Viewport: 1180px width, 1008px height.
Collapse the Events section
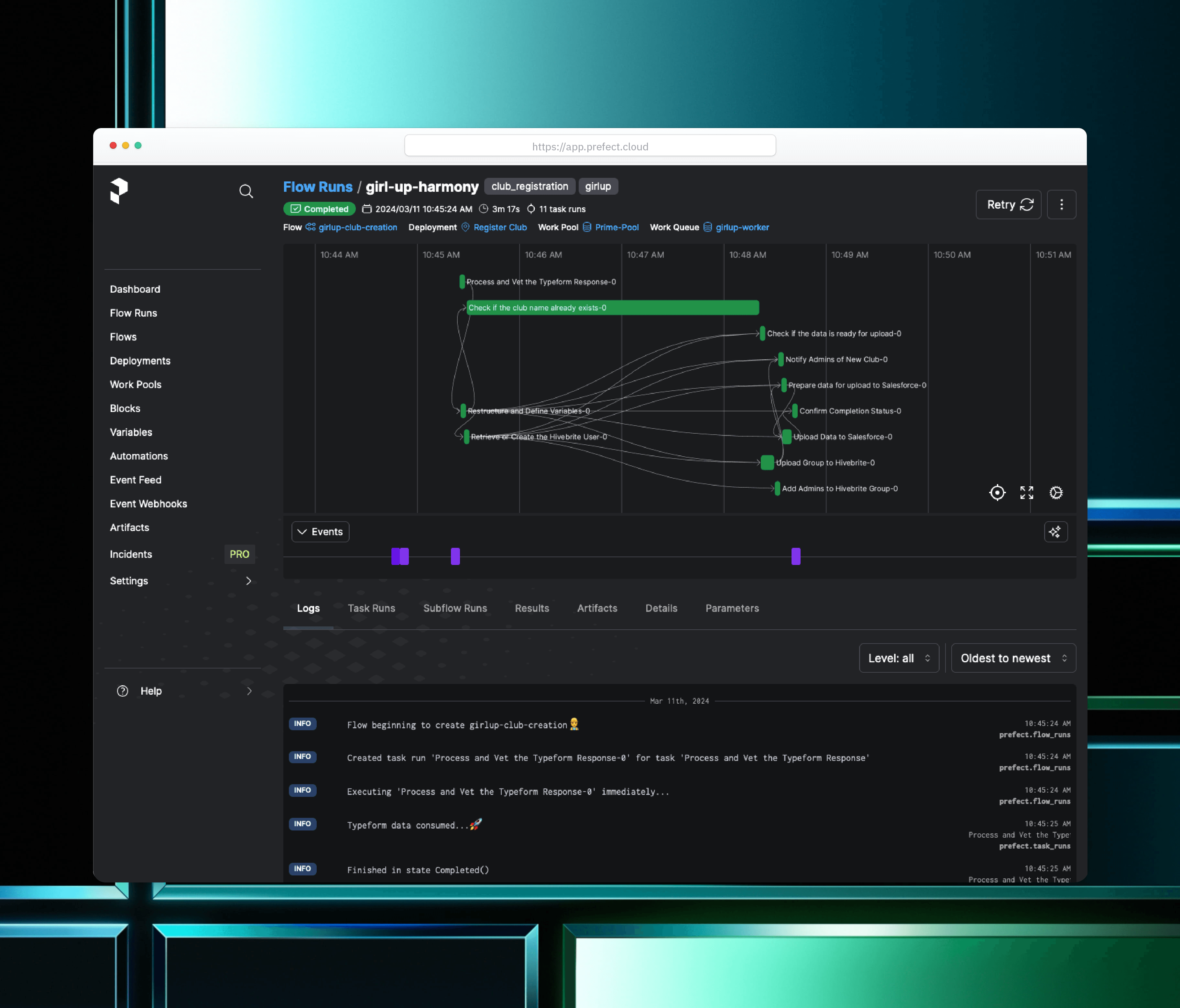coord(320,532)
